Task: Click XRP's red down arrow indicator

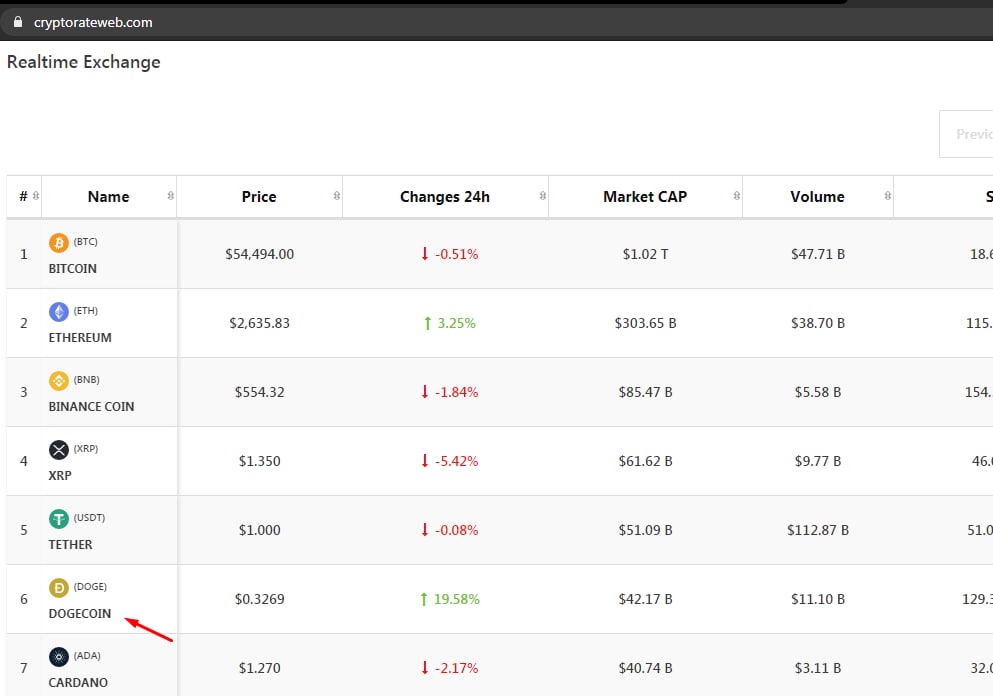Action: pos(425,461)
